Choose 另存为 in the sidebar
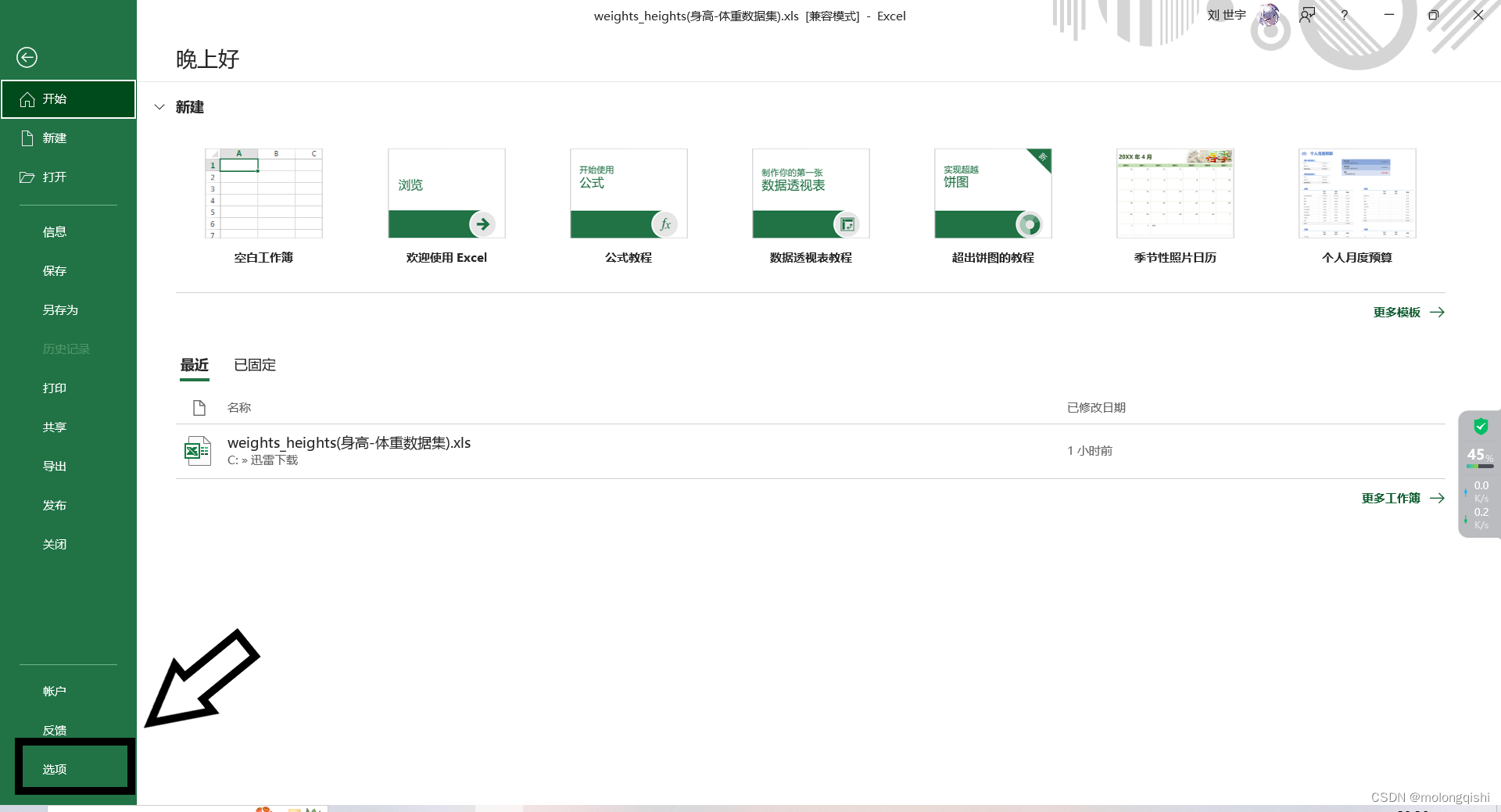 click(x=68, y=310)
